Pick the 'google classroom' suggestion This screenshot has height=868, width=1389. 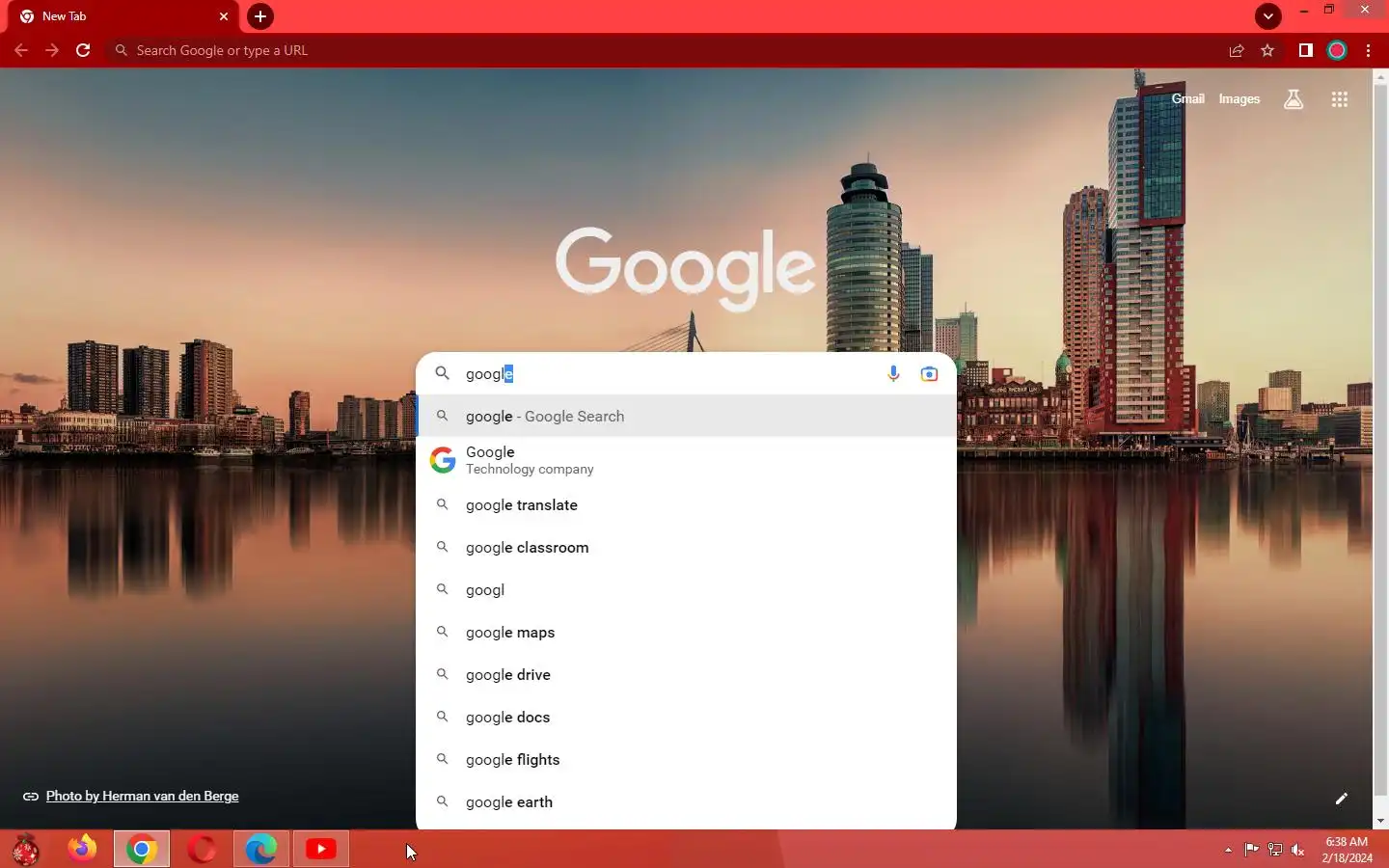click(686, 547)
